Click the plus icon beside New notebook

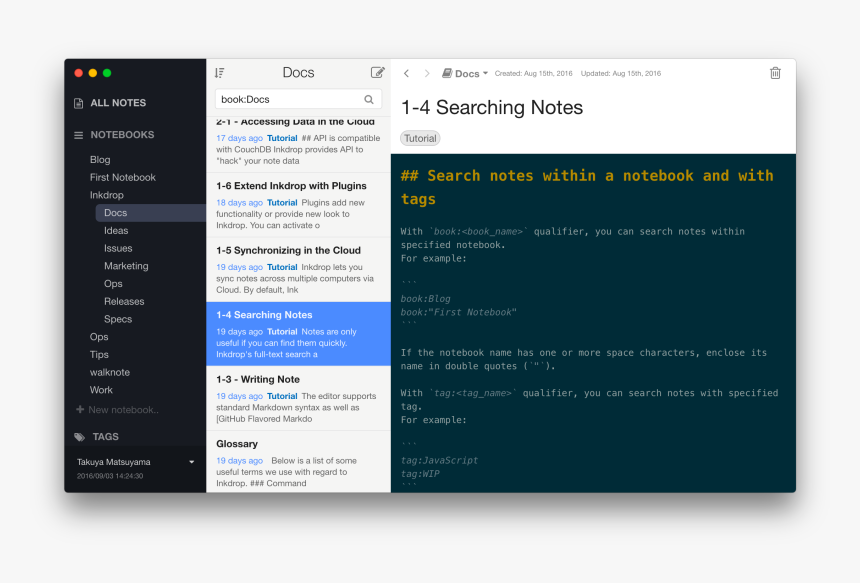tap(80, 410)
